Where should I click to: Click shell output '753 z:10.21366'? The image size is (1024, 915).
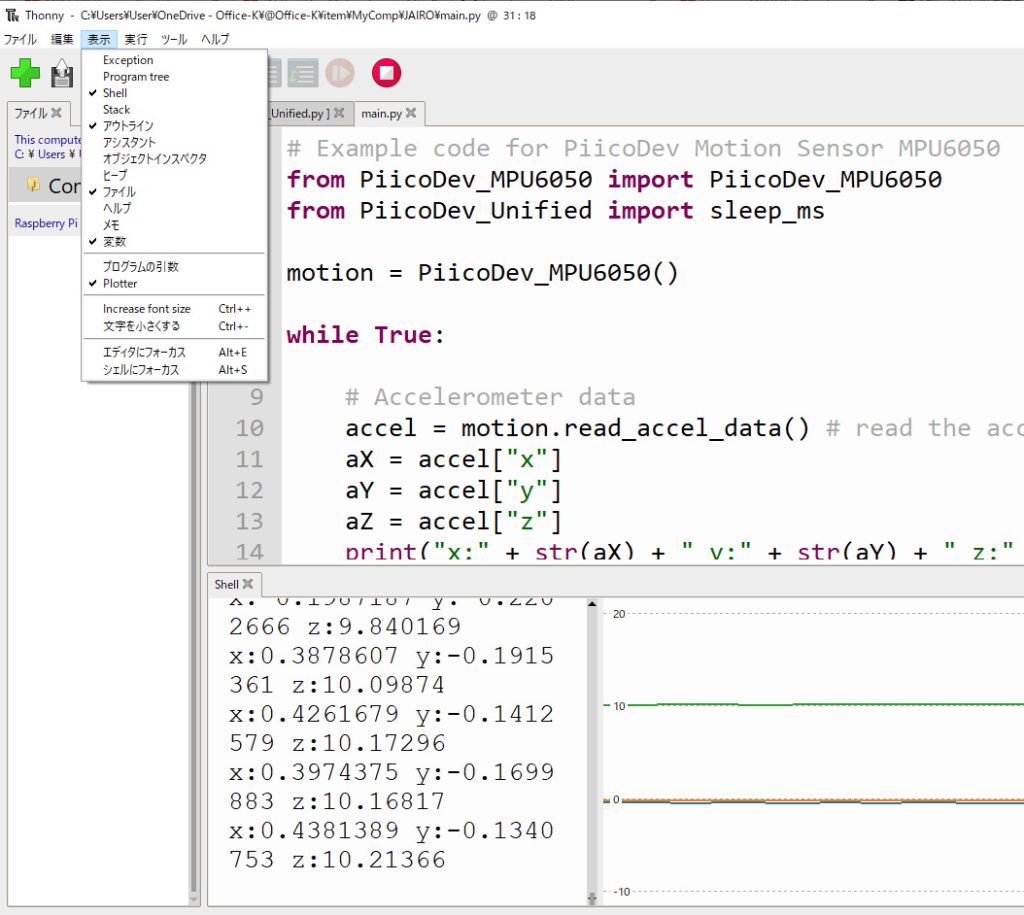[337, 859]
